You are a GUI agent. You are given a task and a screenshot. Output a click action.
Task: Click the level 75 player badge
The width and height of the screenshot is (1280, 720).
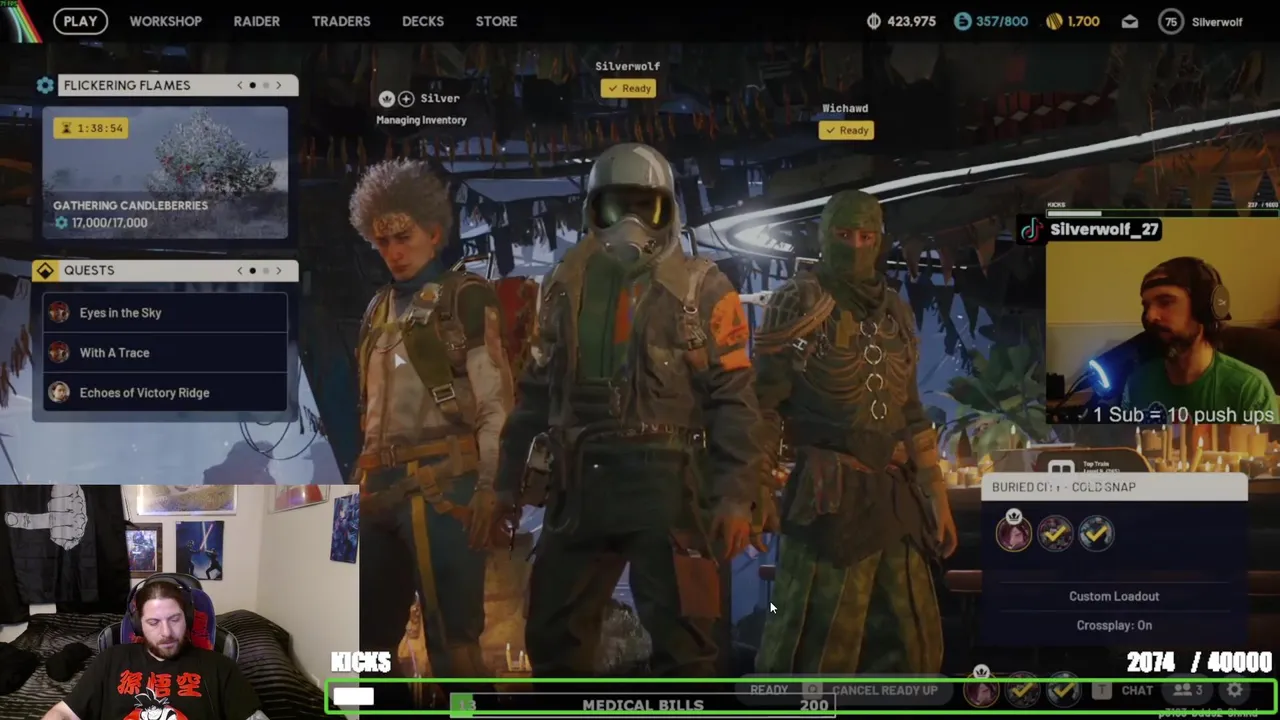click(1170, 21)
